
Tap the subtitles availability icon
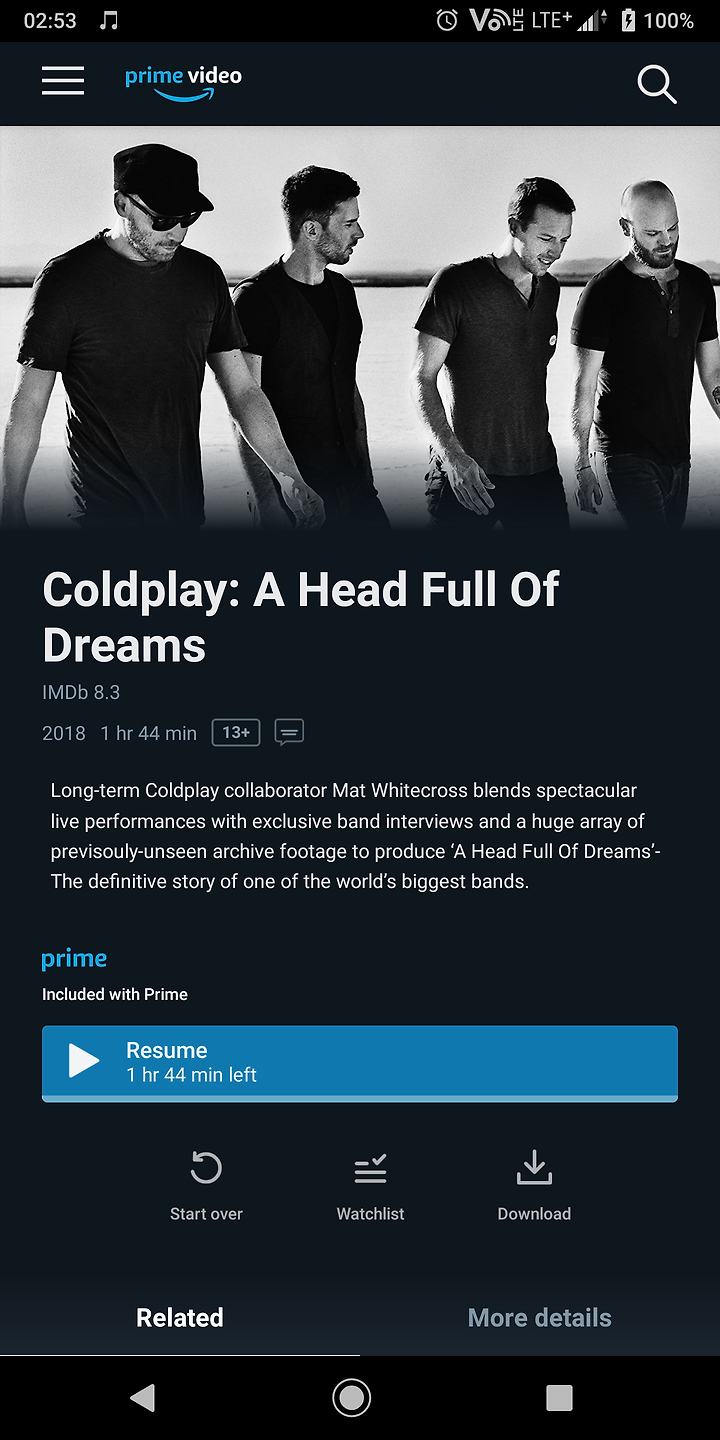point(289,733)
